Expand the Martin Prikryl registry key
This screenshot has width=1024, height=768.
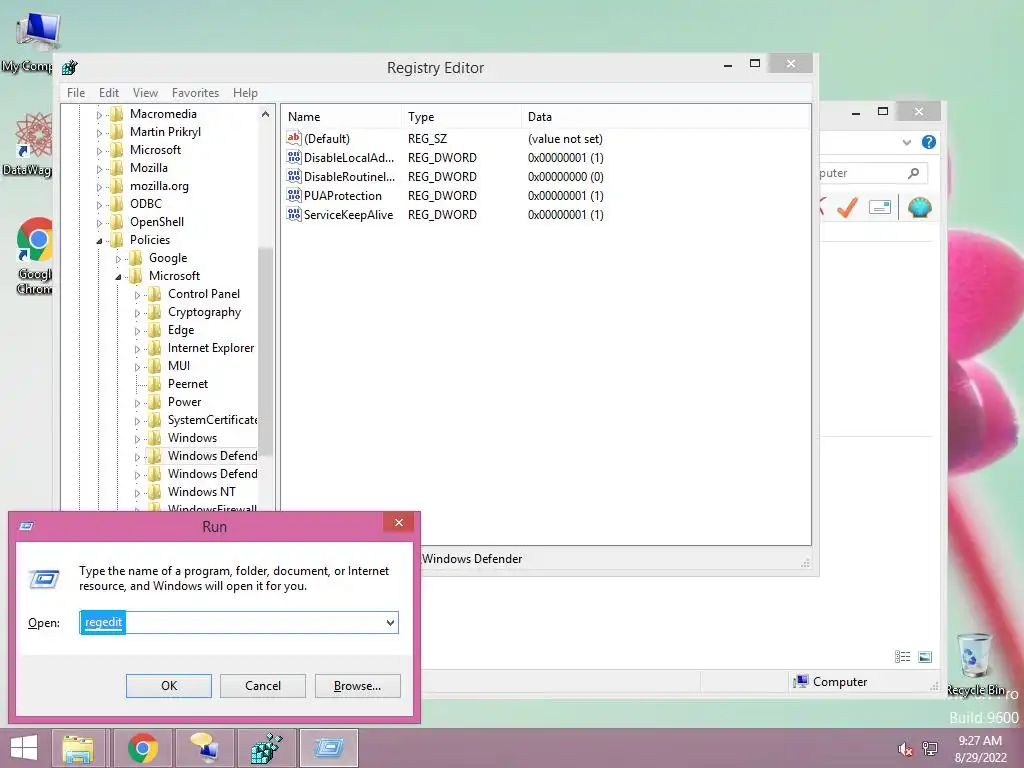coord(99,133)
